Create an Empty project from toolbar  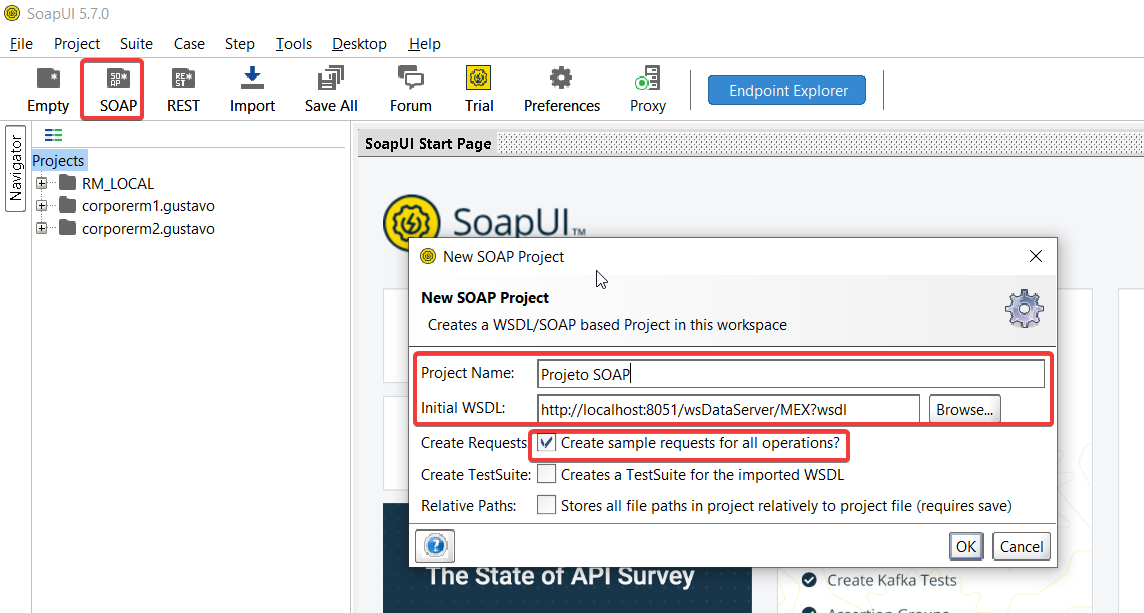point(48,90)
